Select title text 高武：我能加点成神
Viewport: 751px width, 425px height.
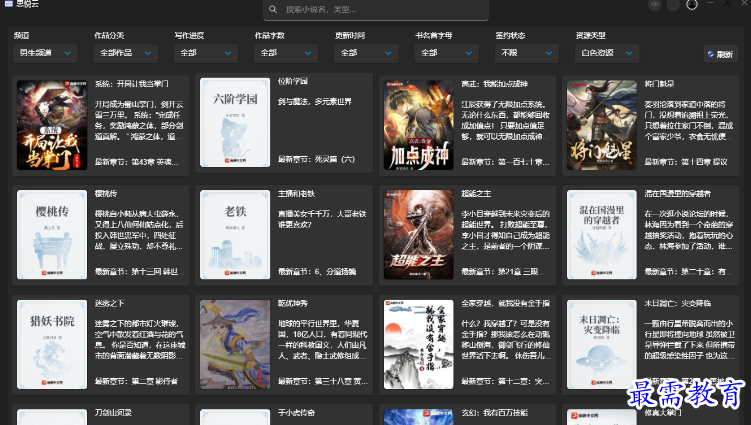point(494,84)
